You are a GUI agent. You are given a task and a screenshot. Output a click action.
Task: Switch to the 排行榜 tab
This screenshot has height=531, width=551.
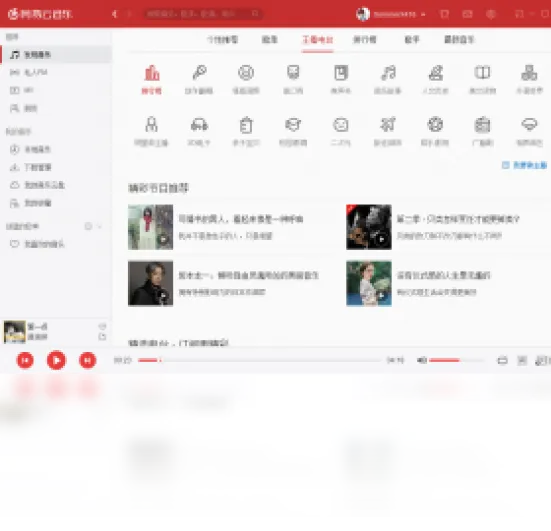(x=364, y=39)
